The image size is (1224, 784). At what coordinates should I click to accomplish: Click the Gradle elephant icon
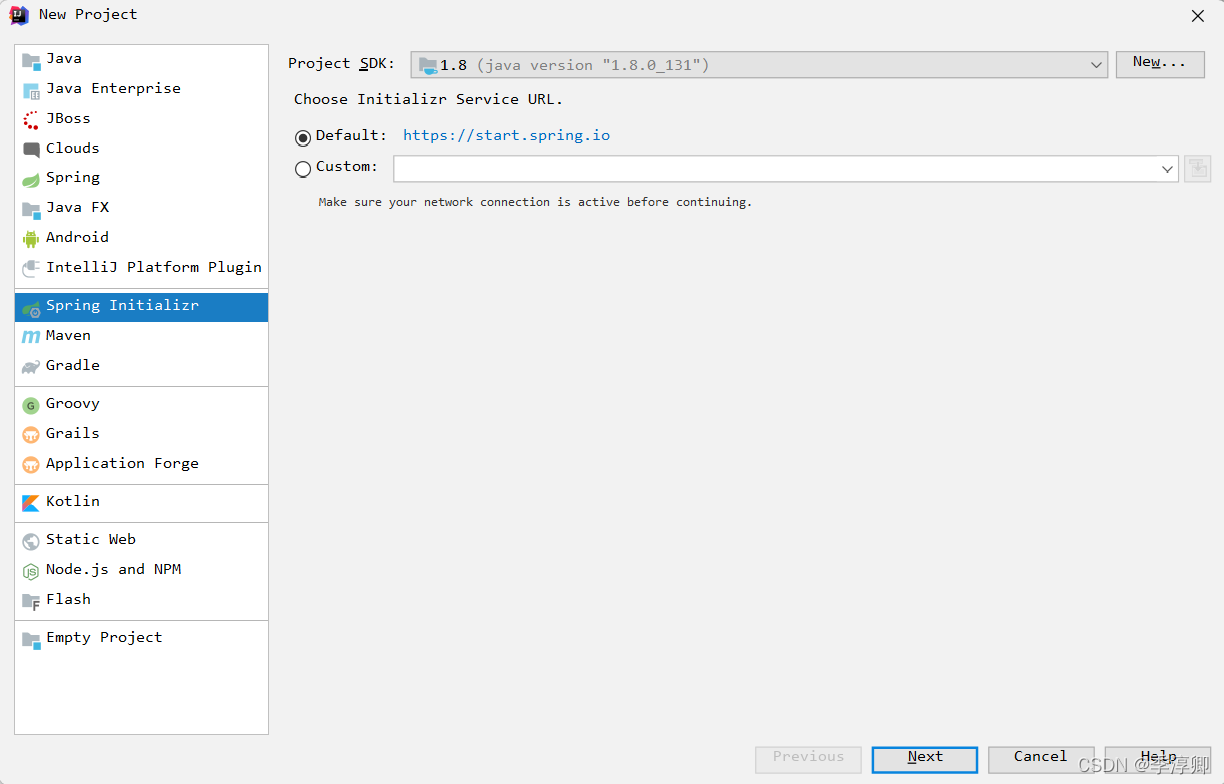31,367
